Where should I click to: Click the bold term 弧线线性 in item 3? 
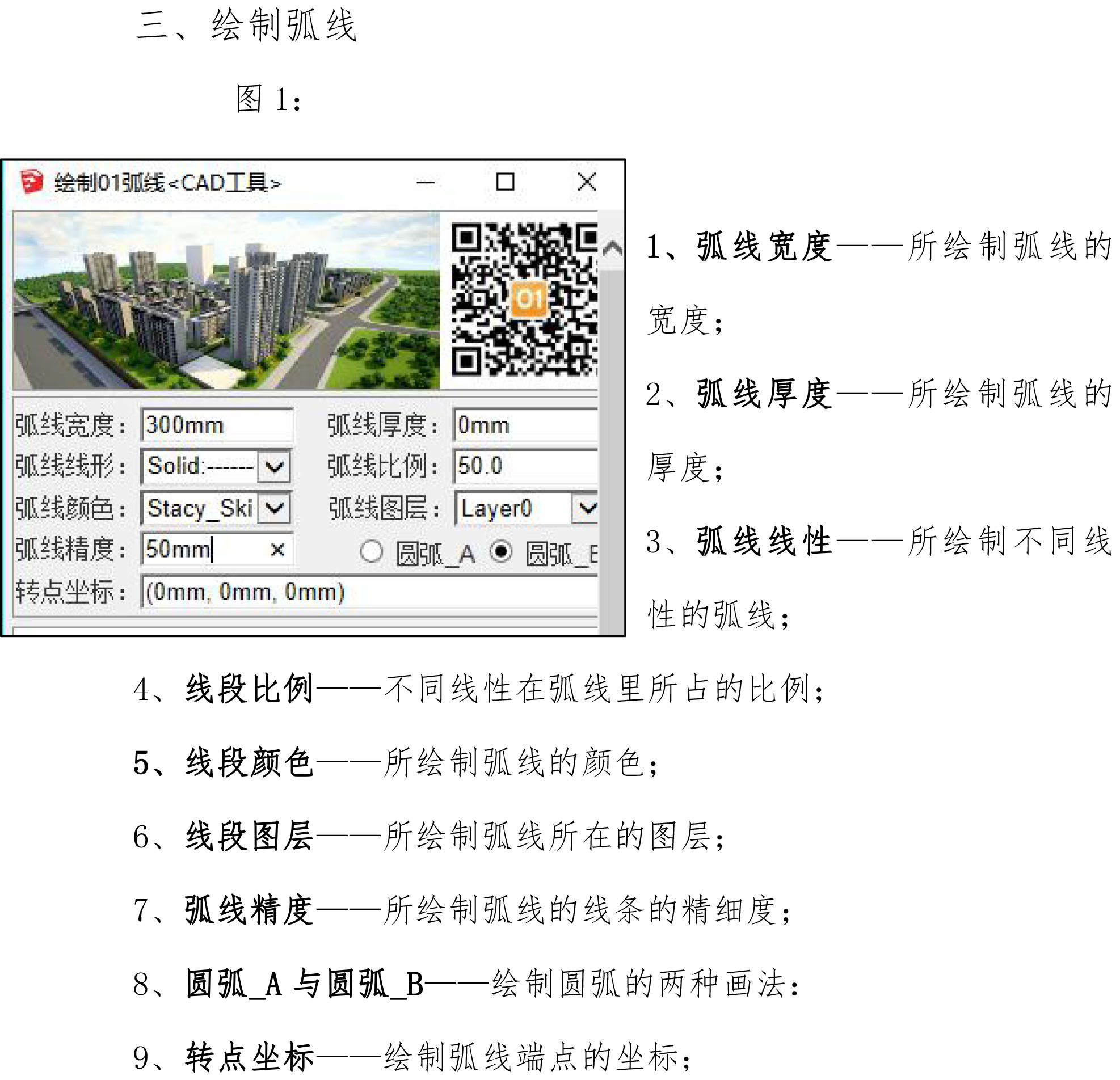tap(764, 541)
